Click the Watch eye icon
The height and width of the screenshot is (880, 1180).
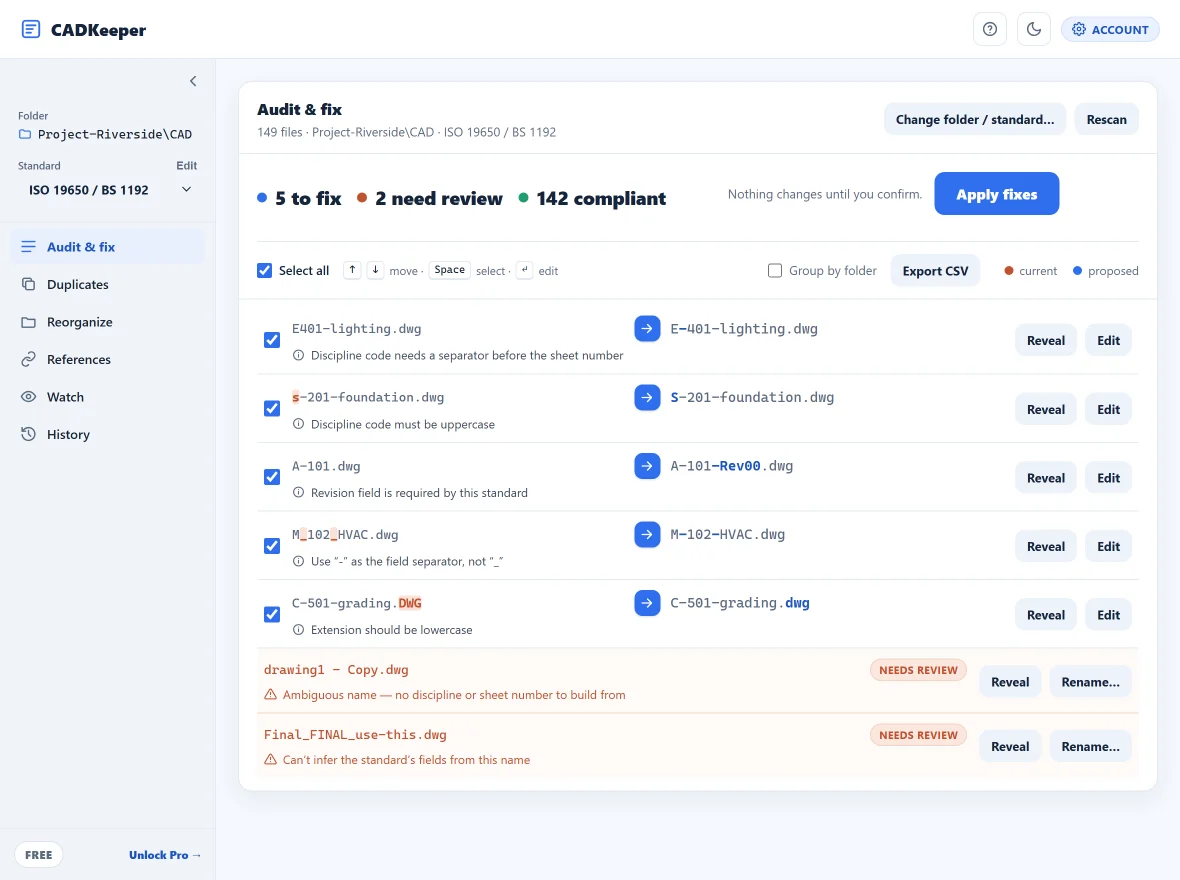tap(29, 397)
